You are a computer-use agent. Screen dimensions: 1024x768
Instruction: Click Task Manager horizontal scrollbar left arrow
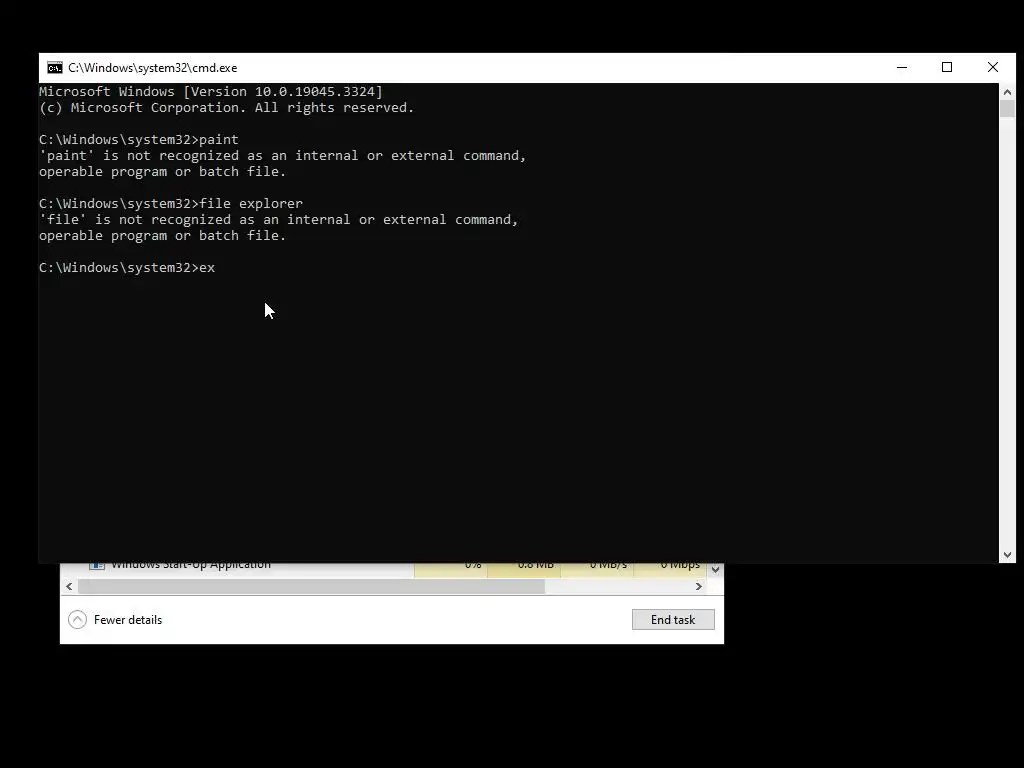(x=69, y=586)
